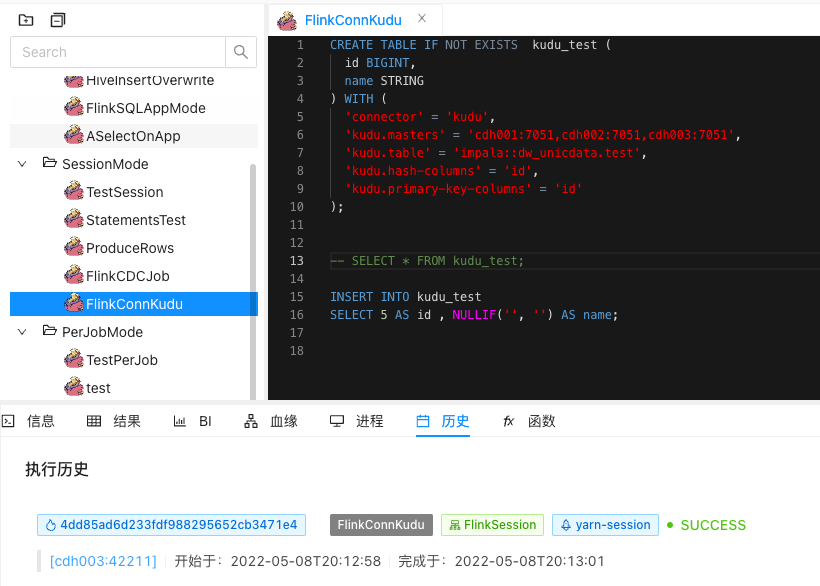Click the new folder icon
Screen dimensions: 820x586
tap(26, 20)
